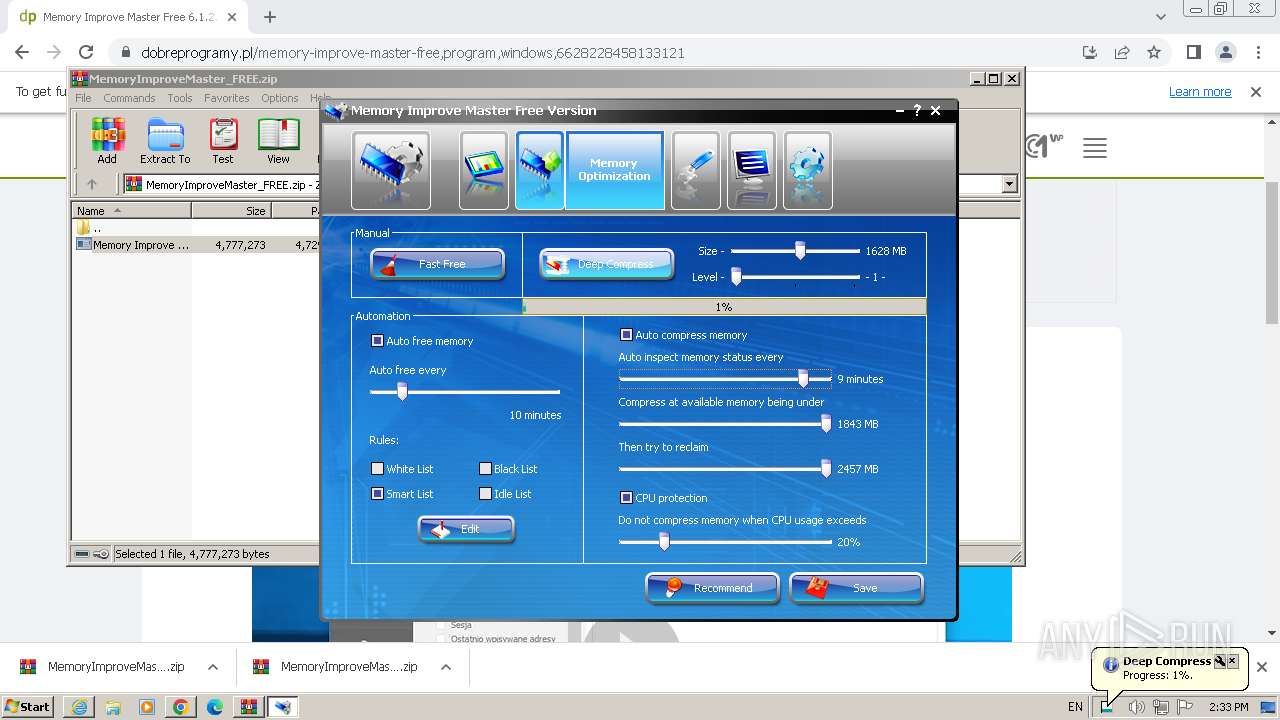
Task: Select the Memory Optimization tab
Action: pos(614,170)
